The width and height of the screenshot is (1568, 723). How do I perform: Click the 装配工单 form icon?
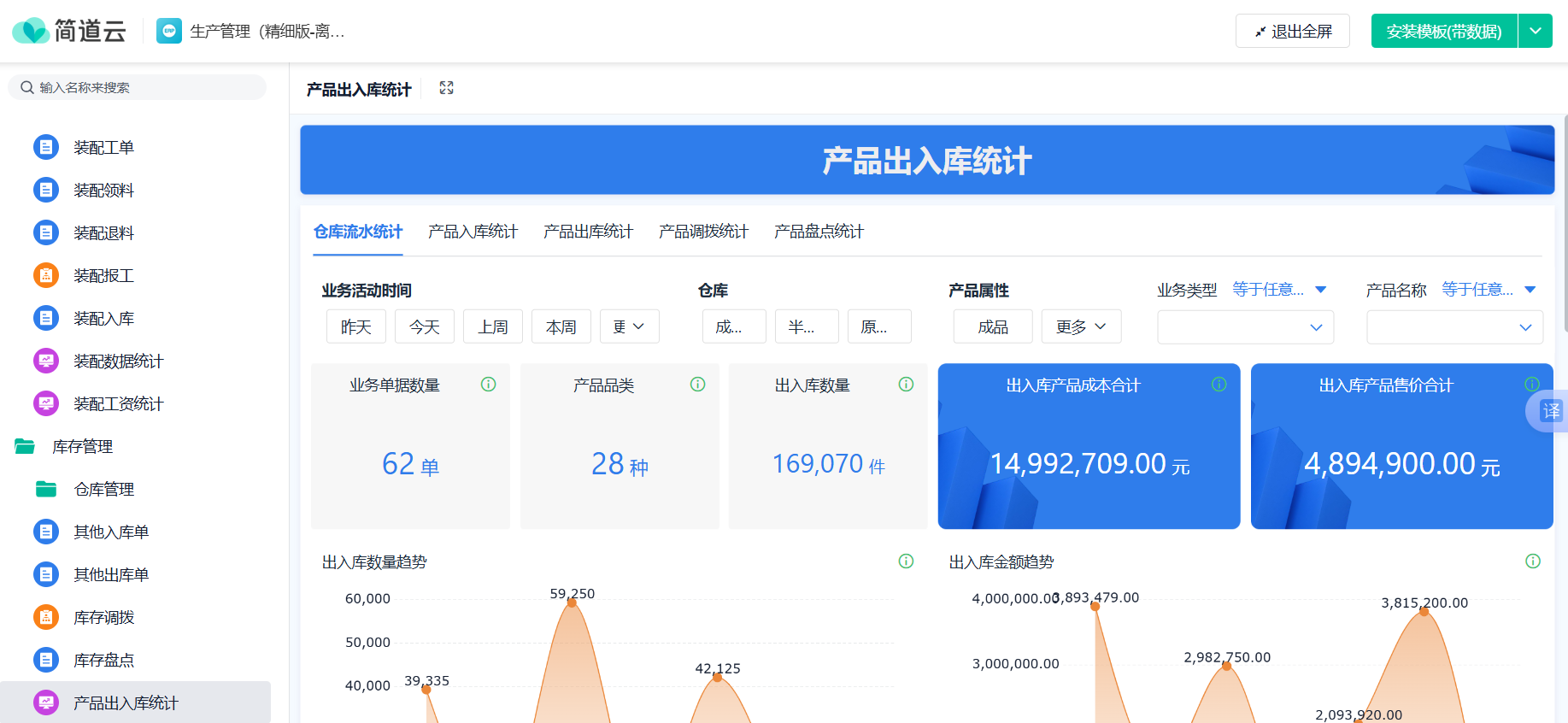coord(46,147)
